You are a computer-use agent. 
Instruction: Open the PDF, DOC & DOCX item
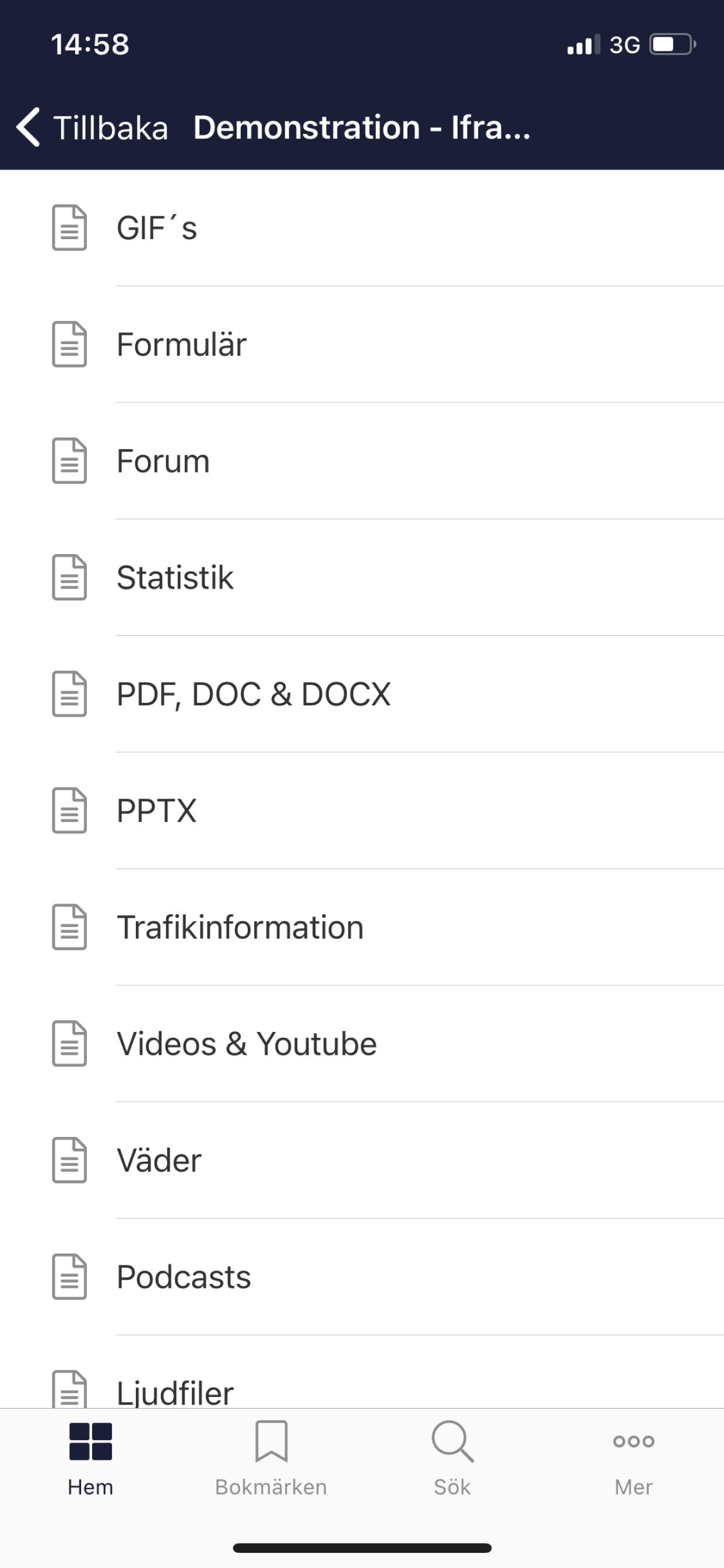coord(362,694)
